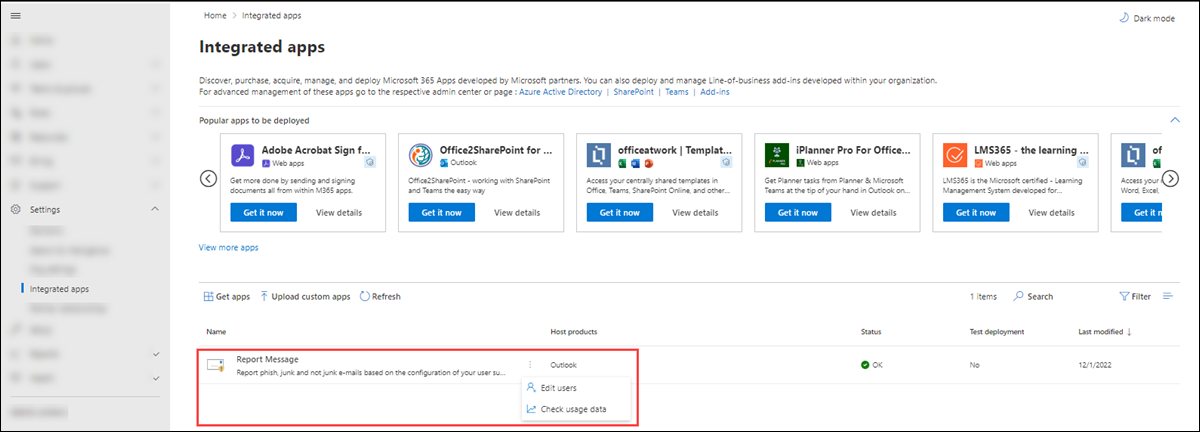View details of iPlanner Pro
The image size is (1200, 432).
tap(873, 212)
